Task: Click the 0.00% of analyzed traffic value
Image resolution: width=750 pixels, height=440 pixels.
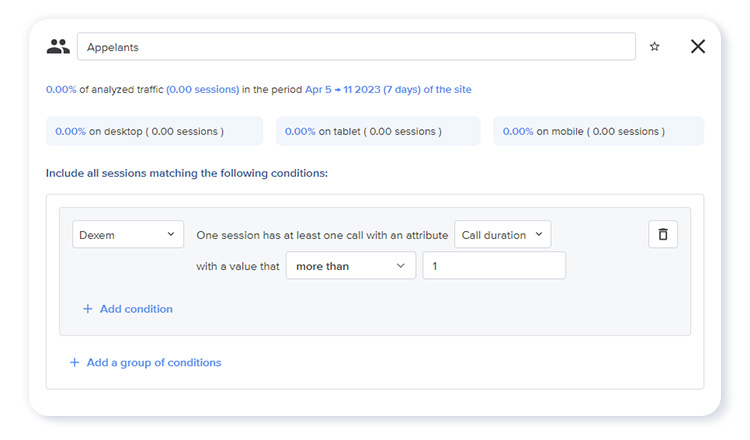Action: [60, 90]
